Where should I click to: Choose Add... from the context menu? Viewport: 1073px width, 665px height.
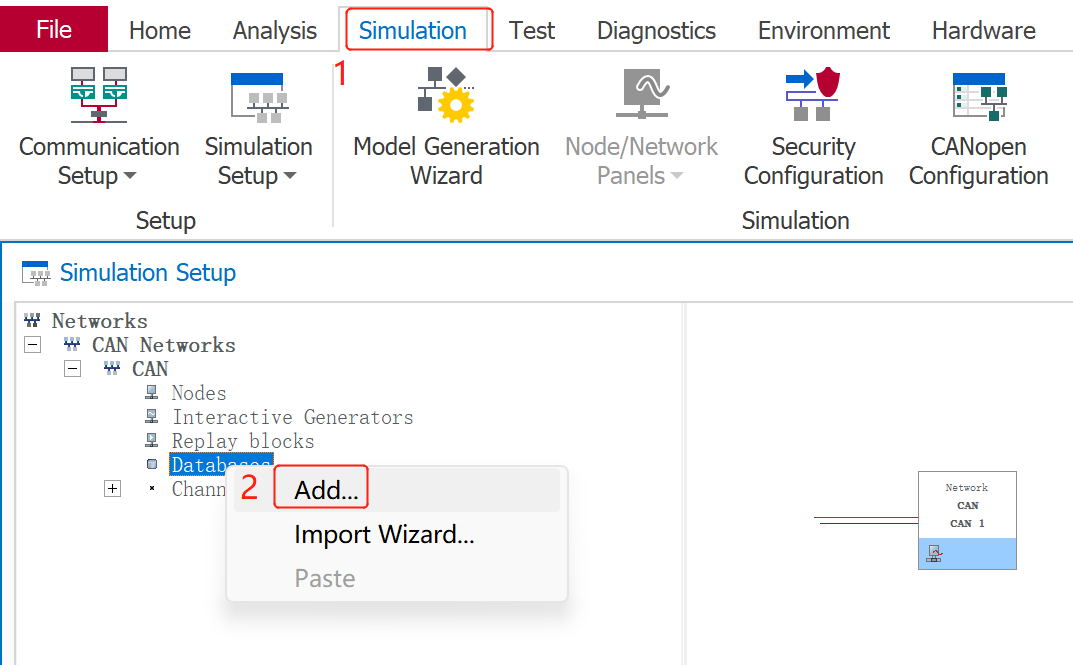[x=326, y=490]
